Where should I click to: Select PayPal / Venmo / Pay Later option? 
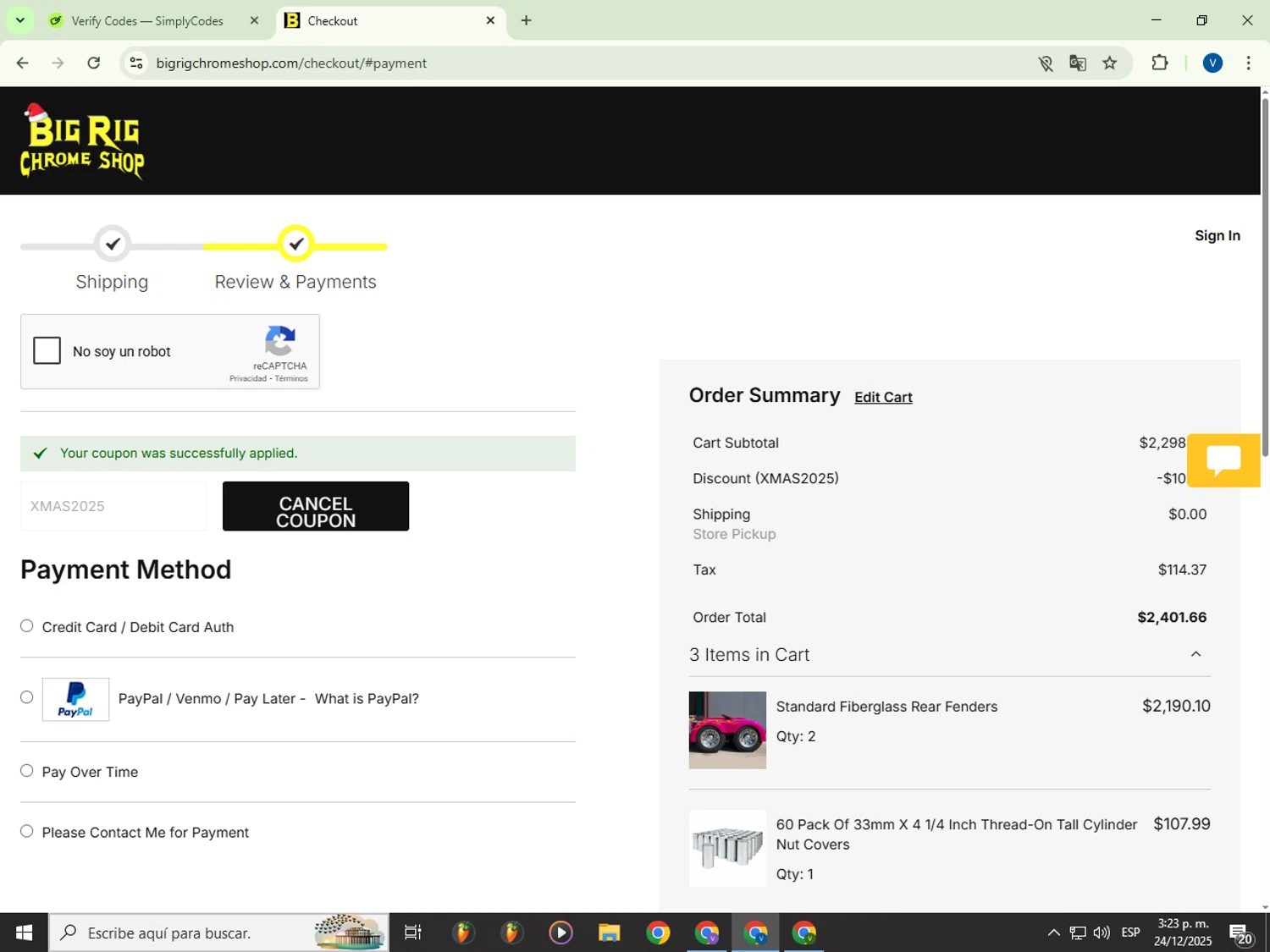click(x=27, y=697)
